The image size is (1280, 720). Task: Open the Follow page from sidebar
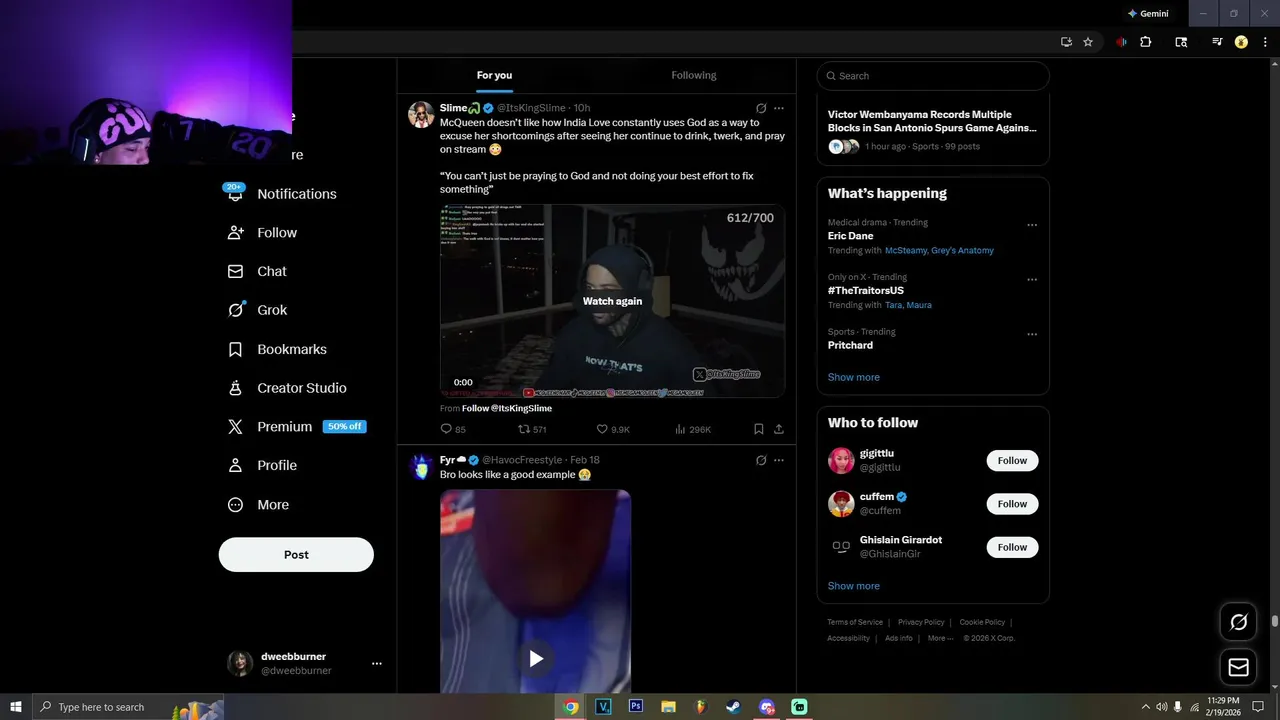(x=264, y=233)
